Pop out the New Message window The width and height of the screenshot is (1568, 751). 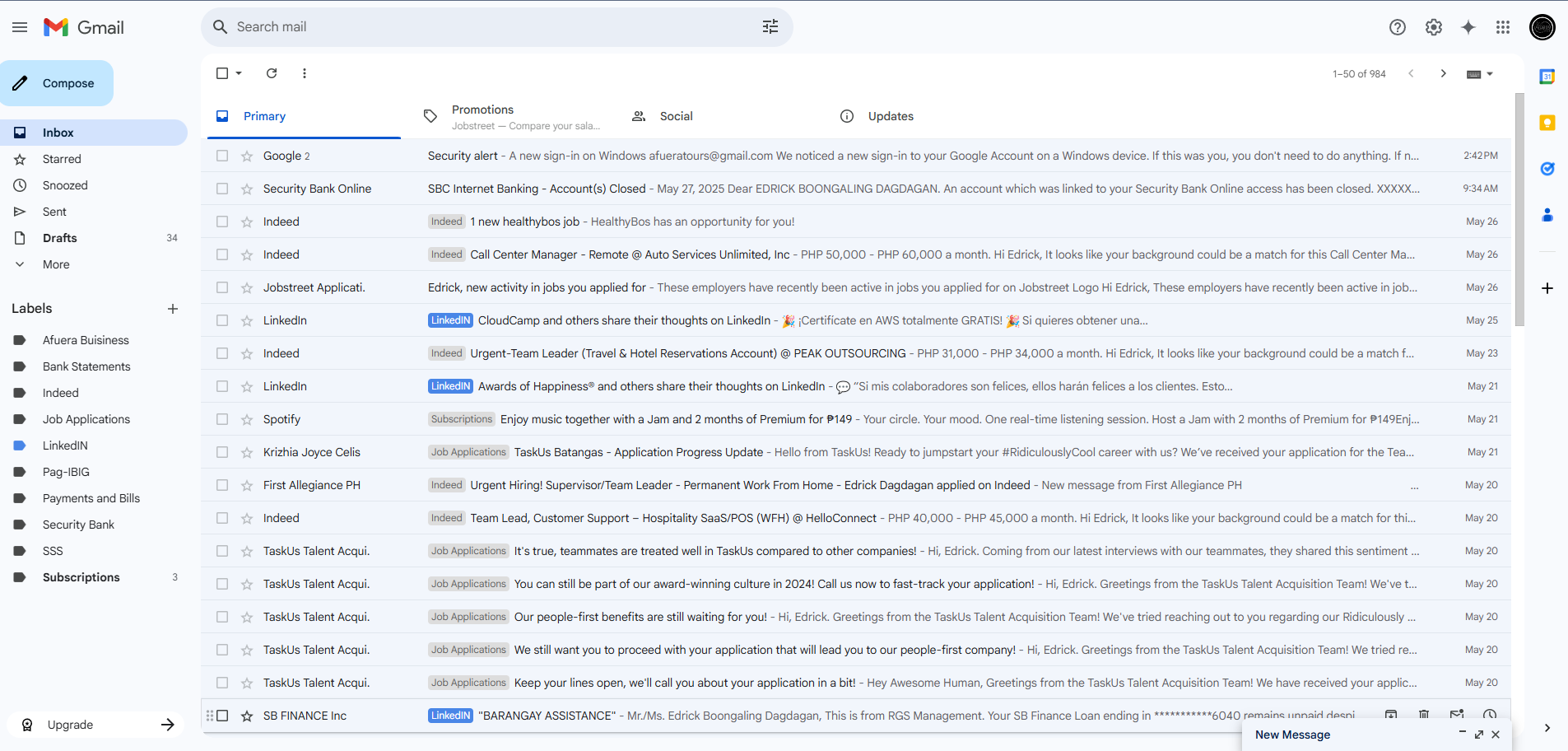coord(1479,735)
